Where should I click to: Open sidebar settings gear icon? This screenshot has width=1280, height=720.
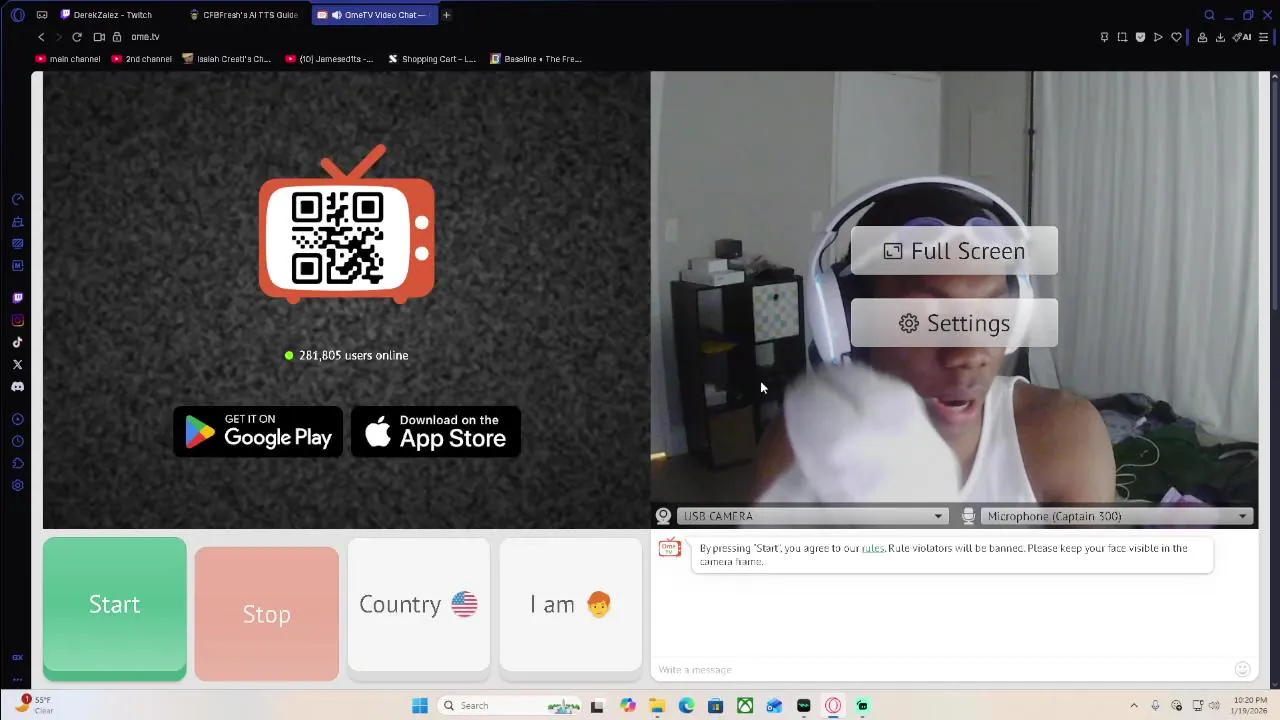pos(17,485)
